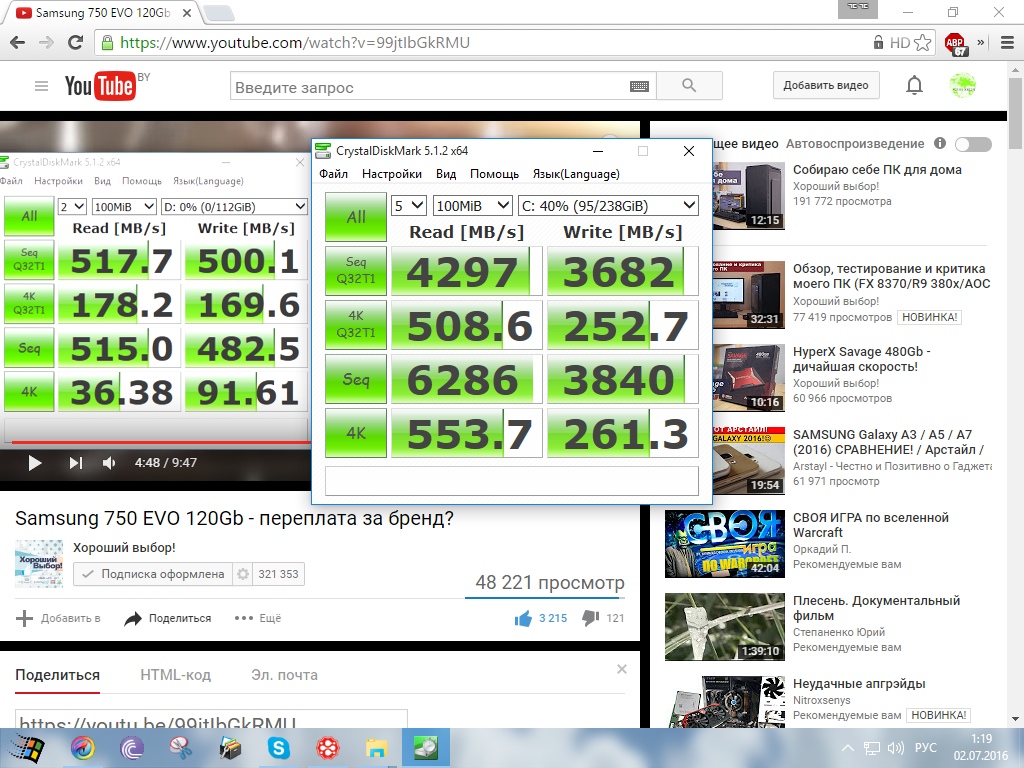Go back in browser history
Image resolution: width=1024 pixels, height=768 pixels.
tap(18, 43)
